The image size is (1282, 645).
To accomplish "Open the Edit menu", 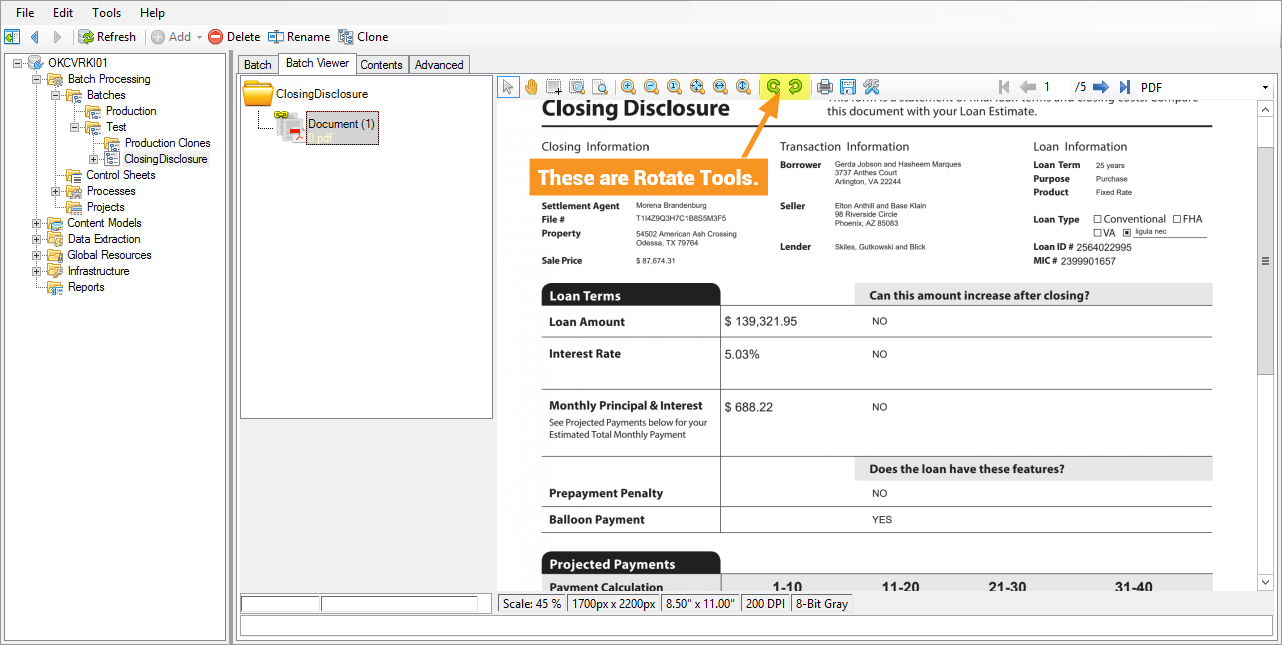I will click(63, 13).
